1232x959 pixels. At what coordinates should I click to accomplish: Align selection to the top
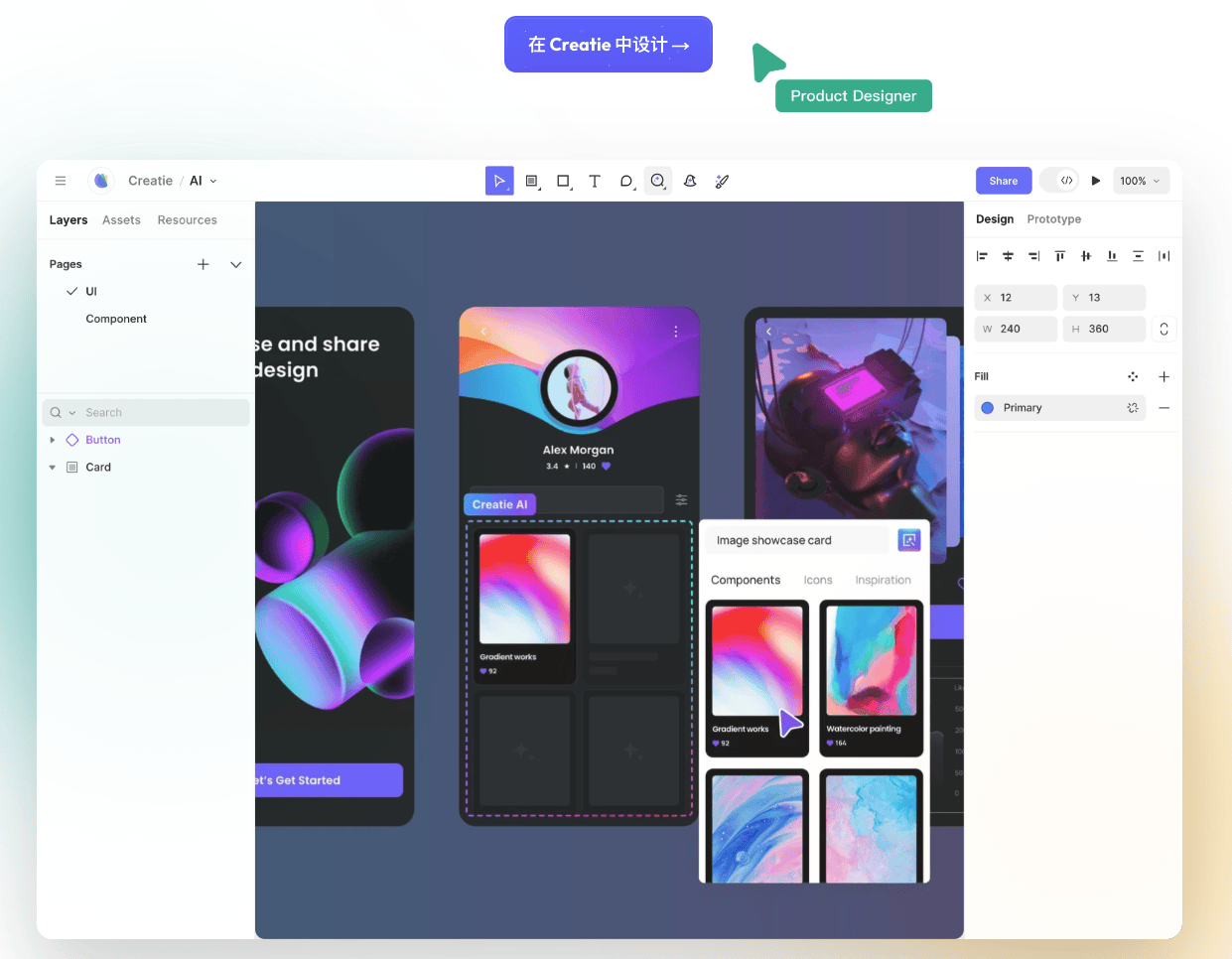pos(1060,256)
